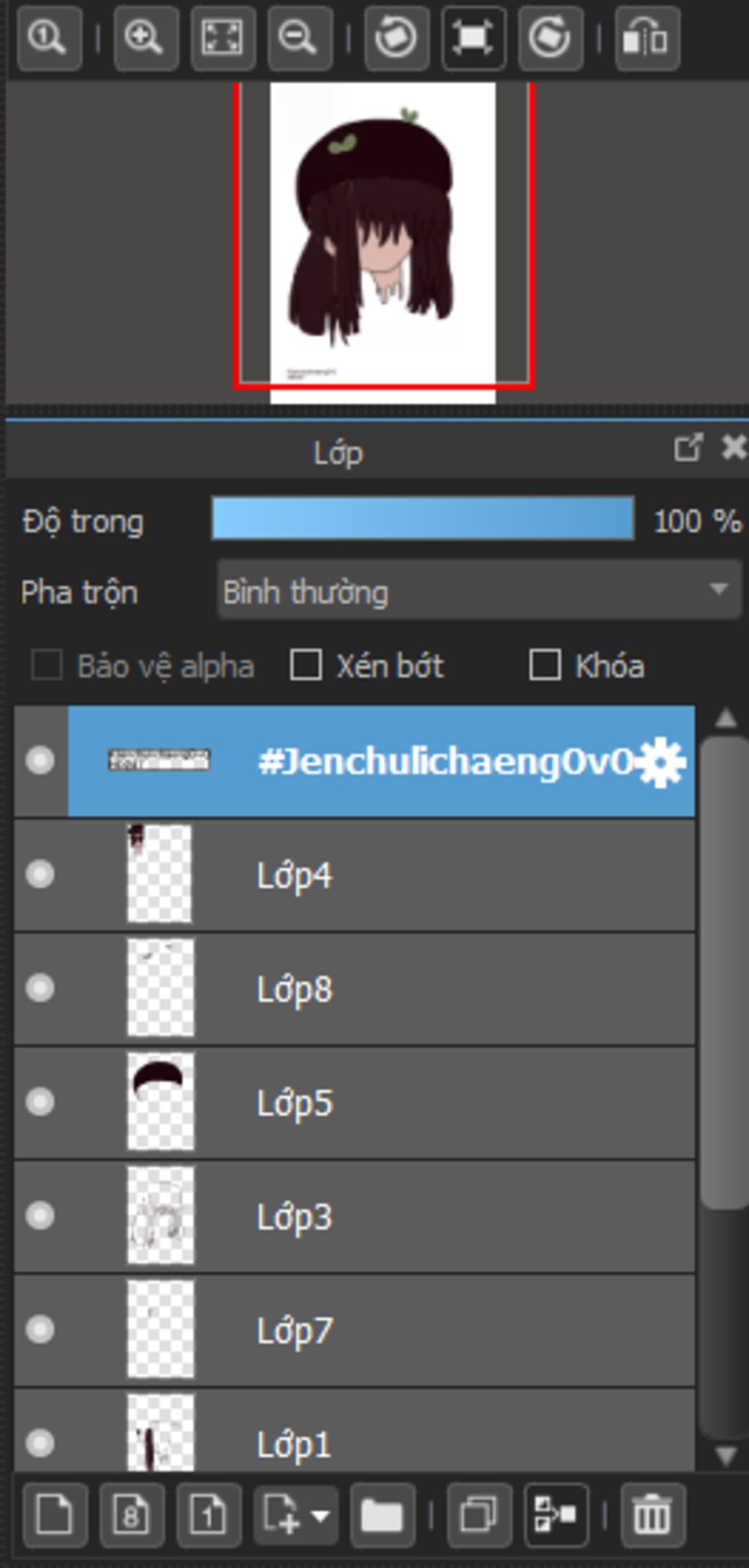The width and height of the screenshot is (749, 1568).
Task: Pop out the Lớp panel window
Action: [x=688, y=448]
